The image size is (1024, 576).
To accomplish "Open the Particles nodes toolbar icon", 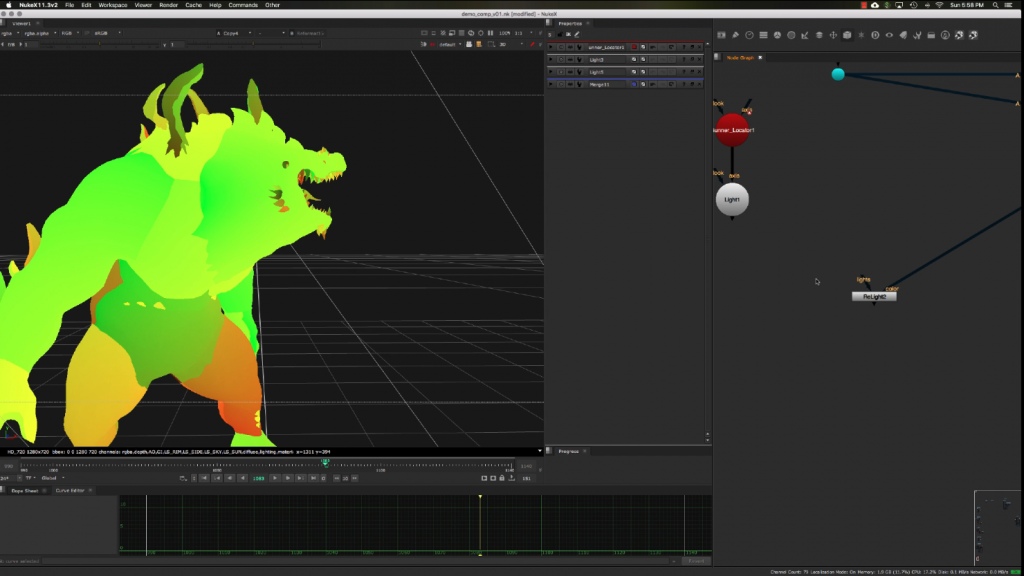I will (x=860, y=35).
